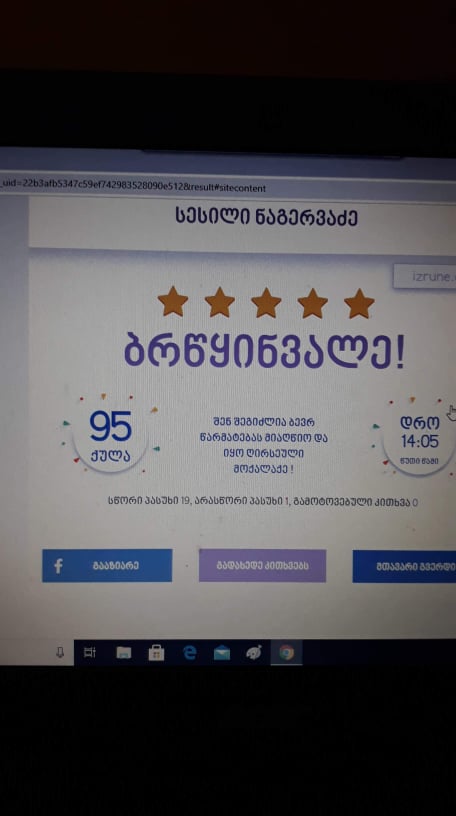
Task: Click the 14:05 time circle
Action: coord(420,438)
